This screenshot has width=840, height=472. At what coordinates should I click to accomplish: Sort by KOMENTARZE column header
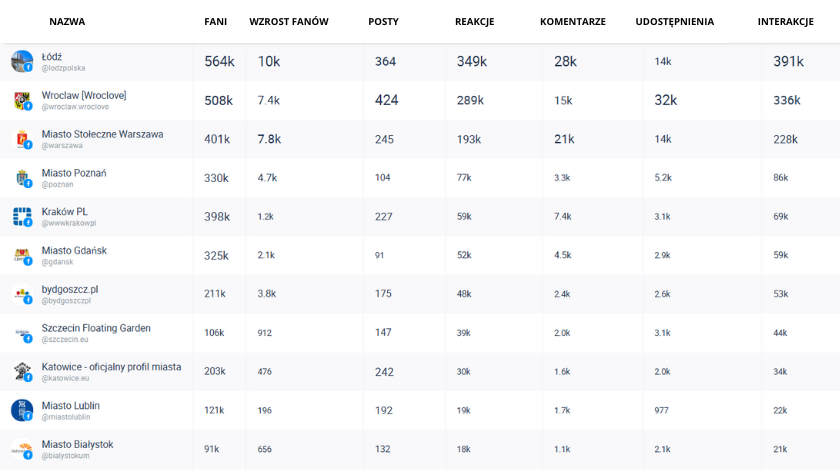(572, 21)
